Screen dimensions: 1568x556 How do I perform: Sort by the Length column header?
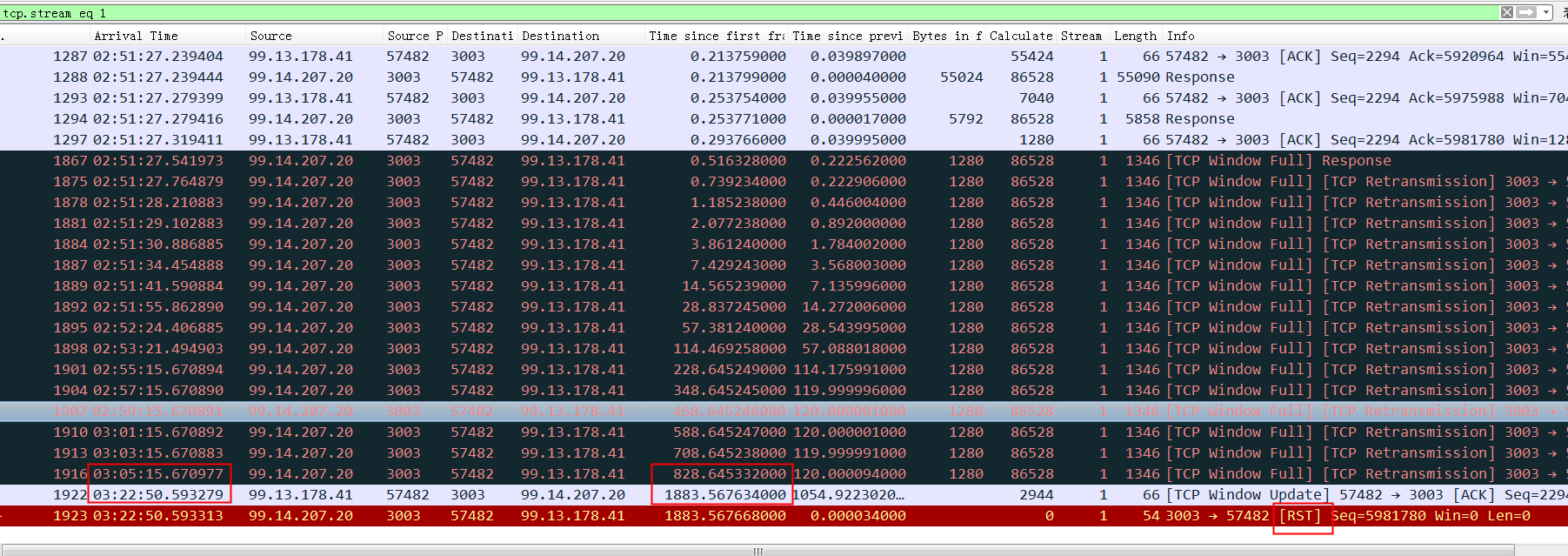pyautogui.click(x=1135, y=36)
